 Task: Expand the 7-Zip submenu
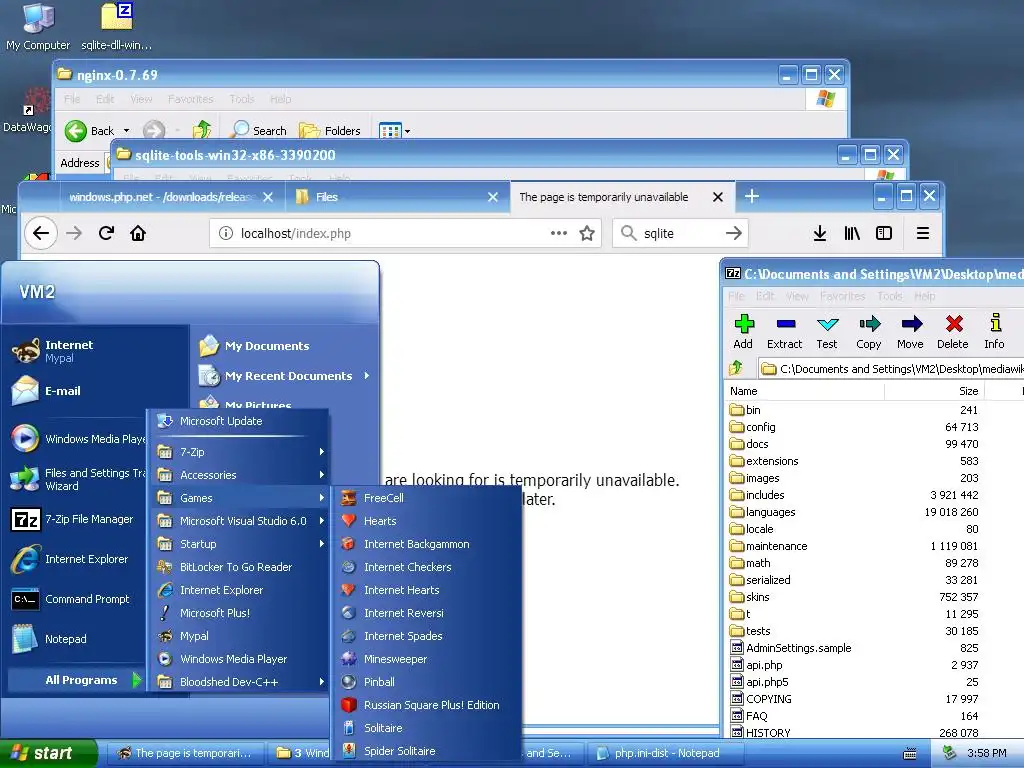point(240,451)
